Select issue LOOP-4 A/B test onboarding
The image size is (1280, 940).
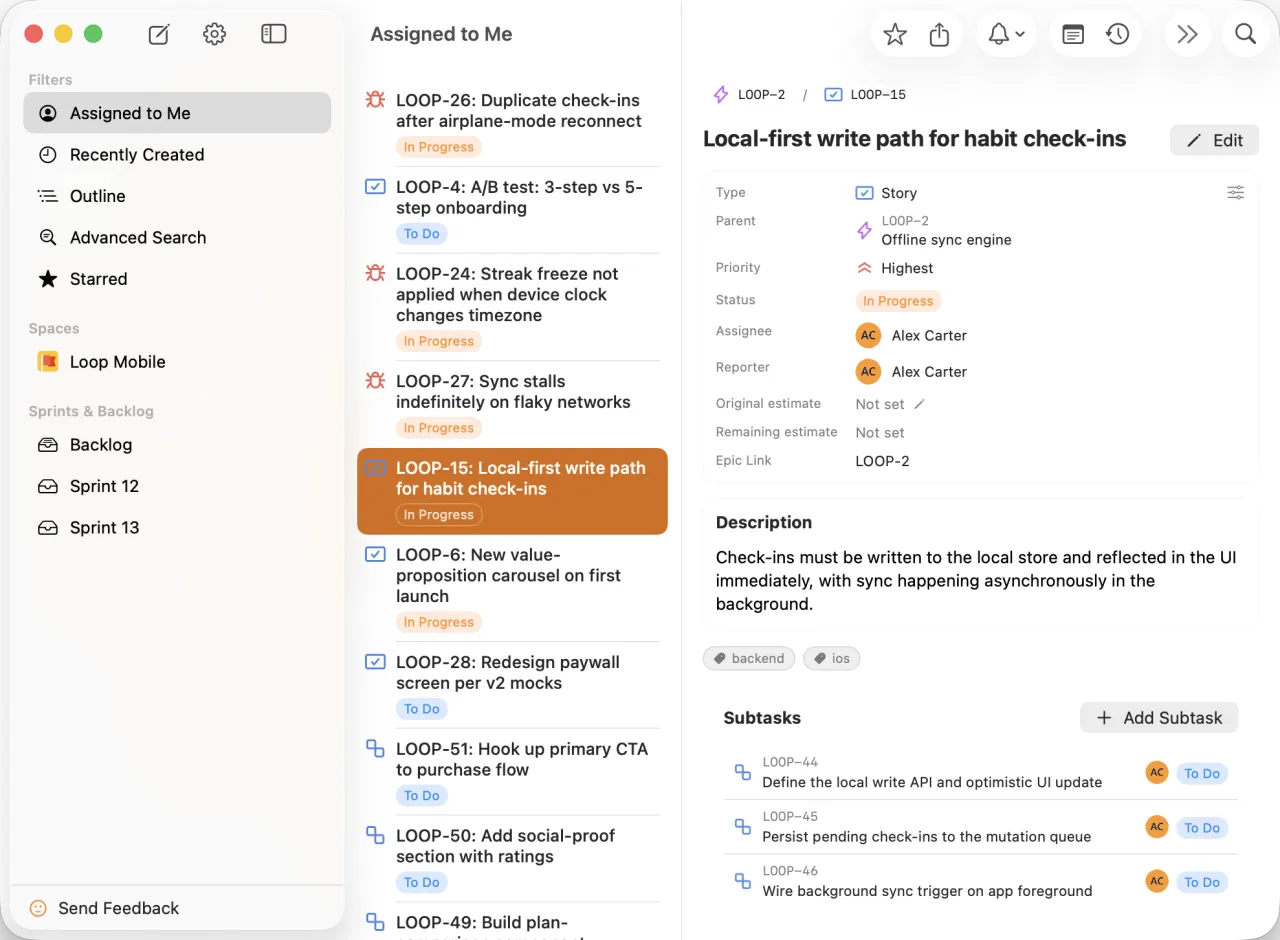512,210
